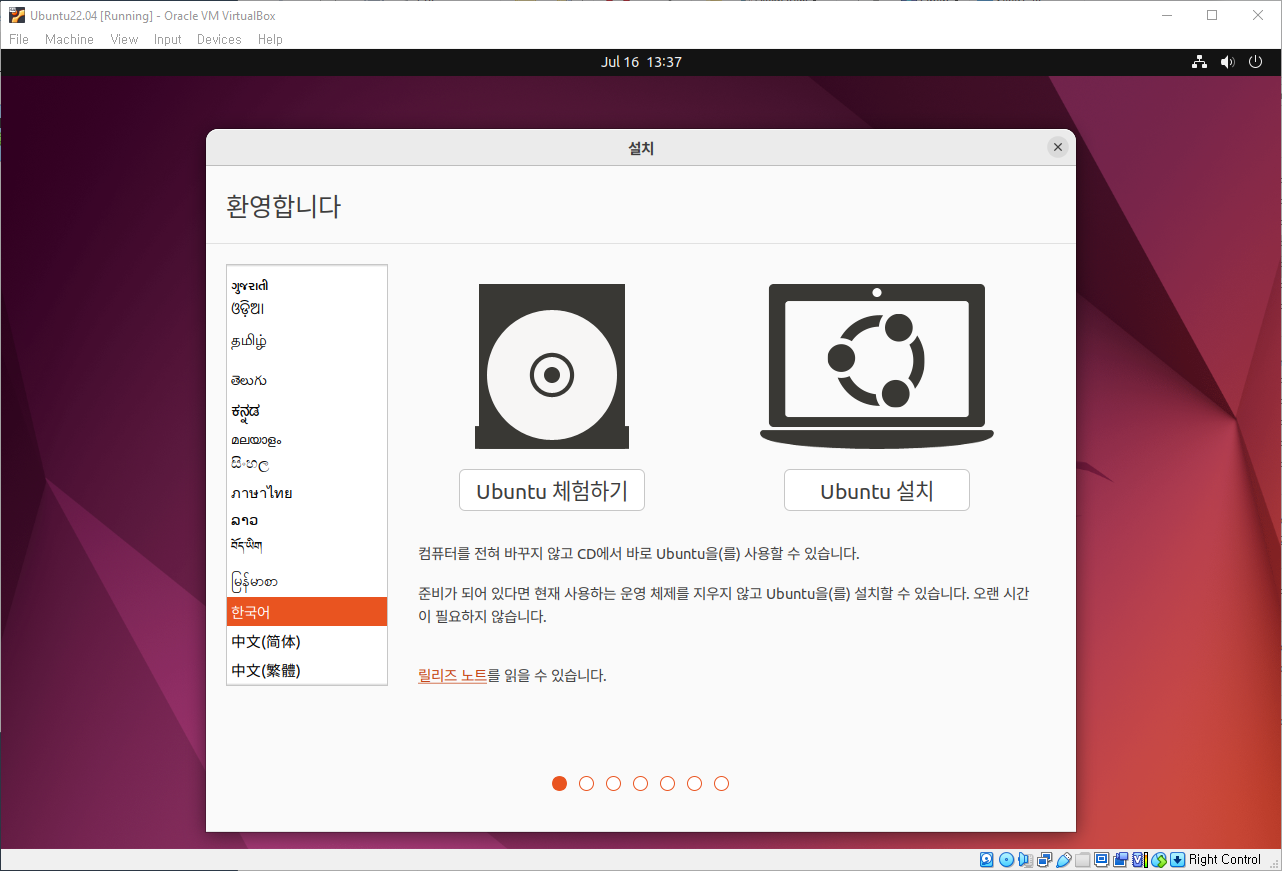This screenshot has width=1282, height=871.
Task: Click the display settings status icon
Action: 1101,859
